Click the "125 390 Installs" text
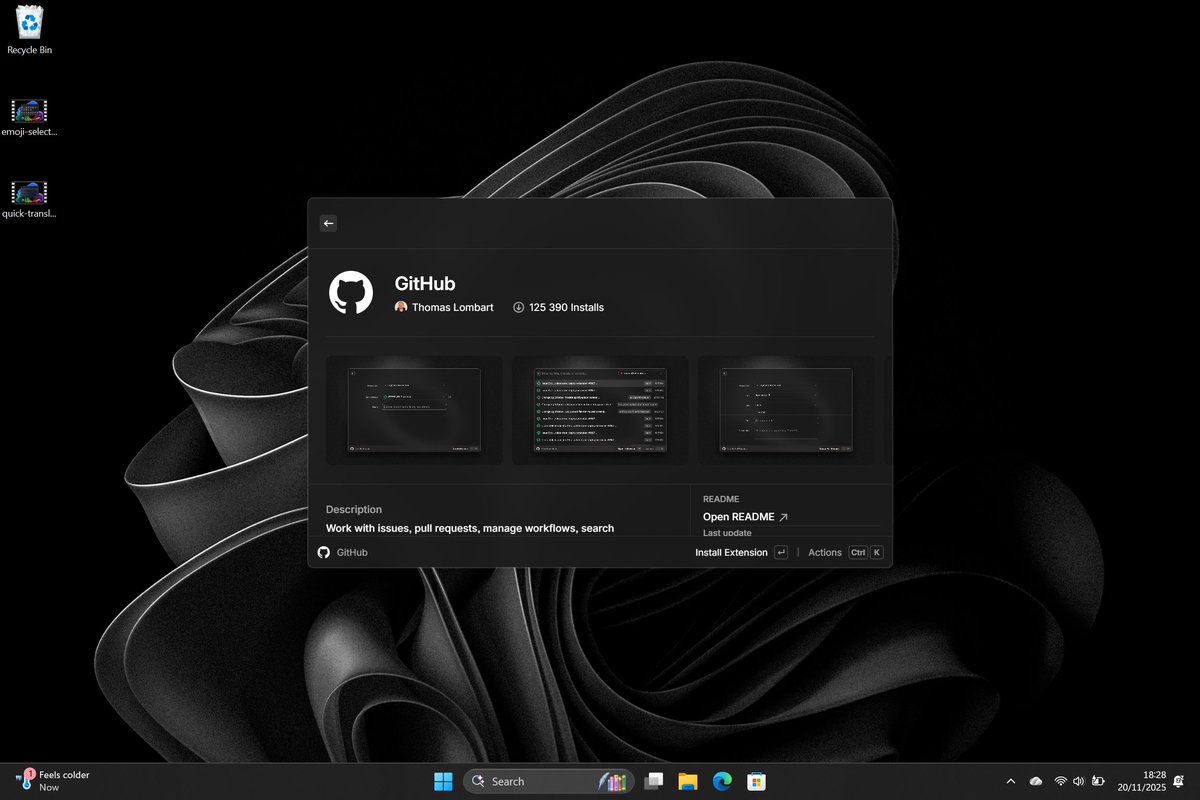This screenshot has width=1200, height=800. coord(566,307)
